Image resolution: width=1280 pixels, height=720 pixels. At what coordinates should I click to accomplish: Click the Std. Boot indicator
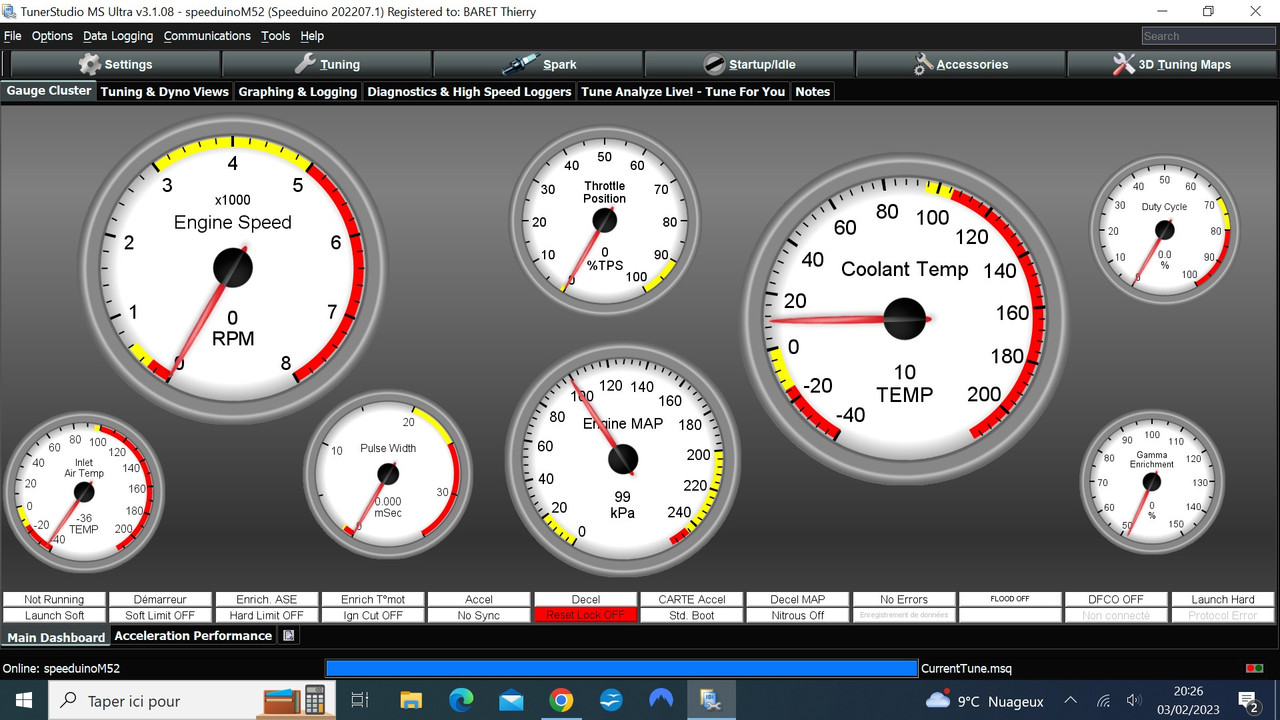(x=692, y=615)
